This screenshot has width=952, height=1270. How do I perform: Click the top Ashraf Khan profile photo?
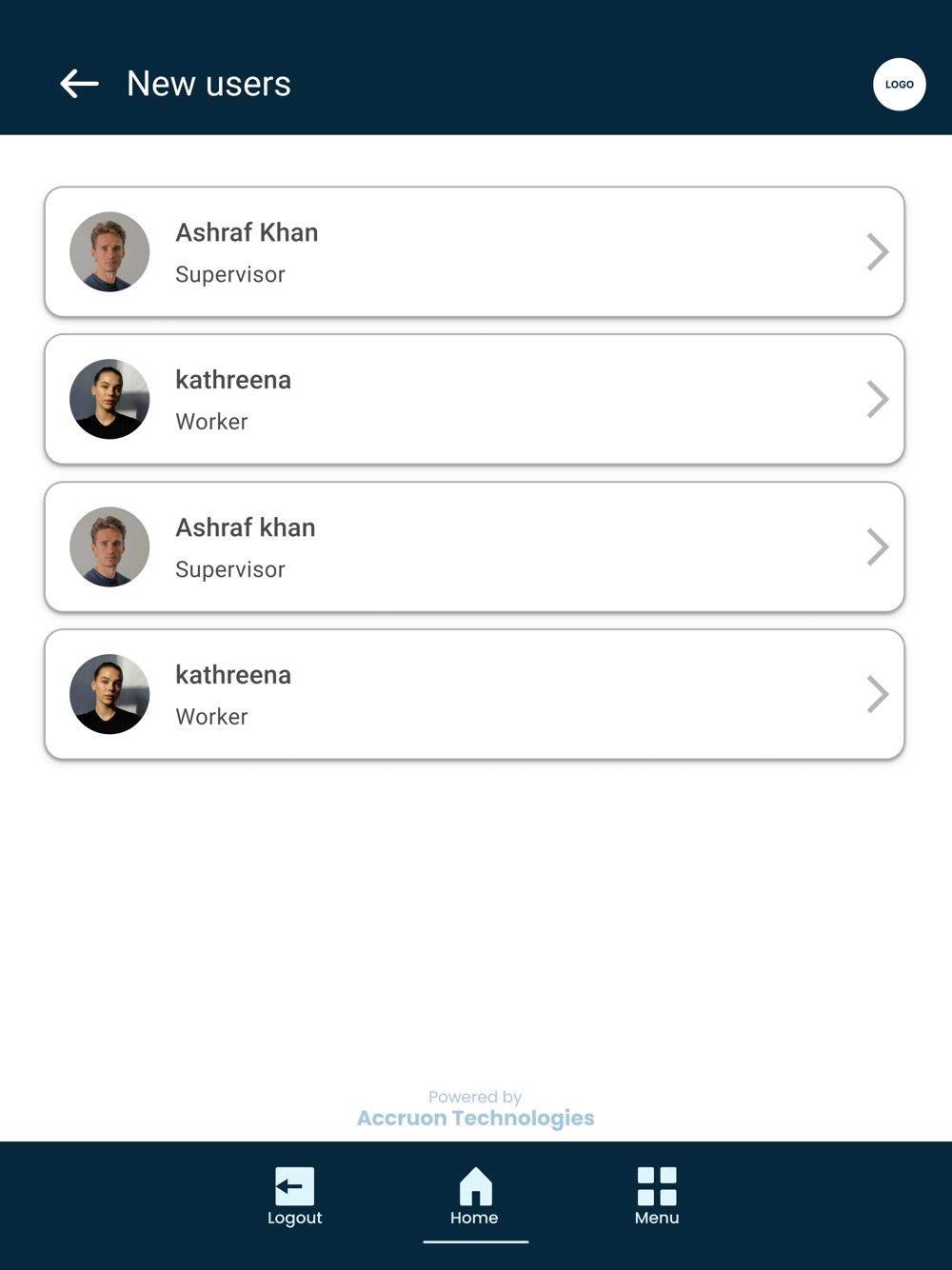pyautogui.click(x=109, y=251)
